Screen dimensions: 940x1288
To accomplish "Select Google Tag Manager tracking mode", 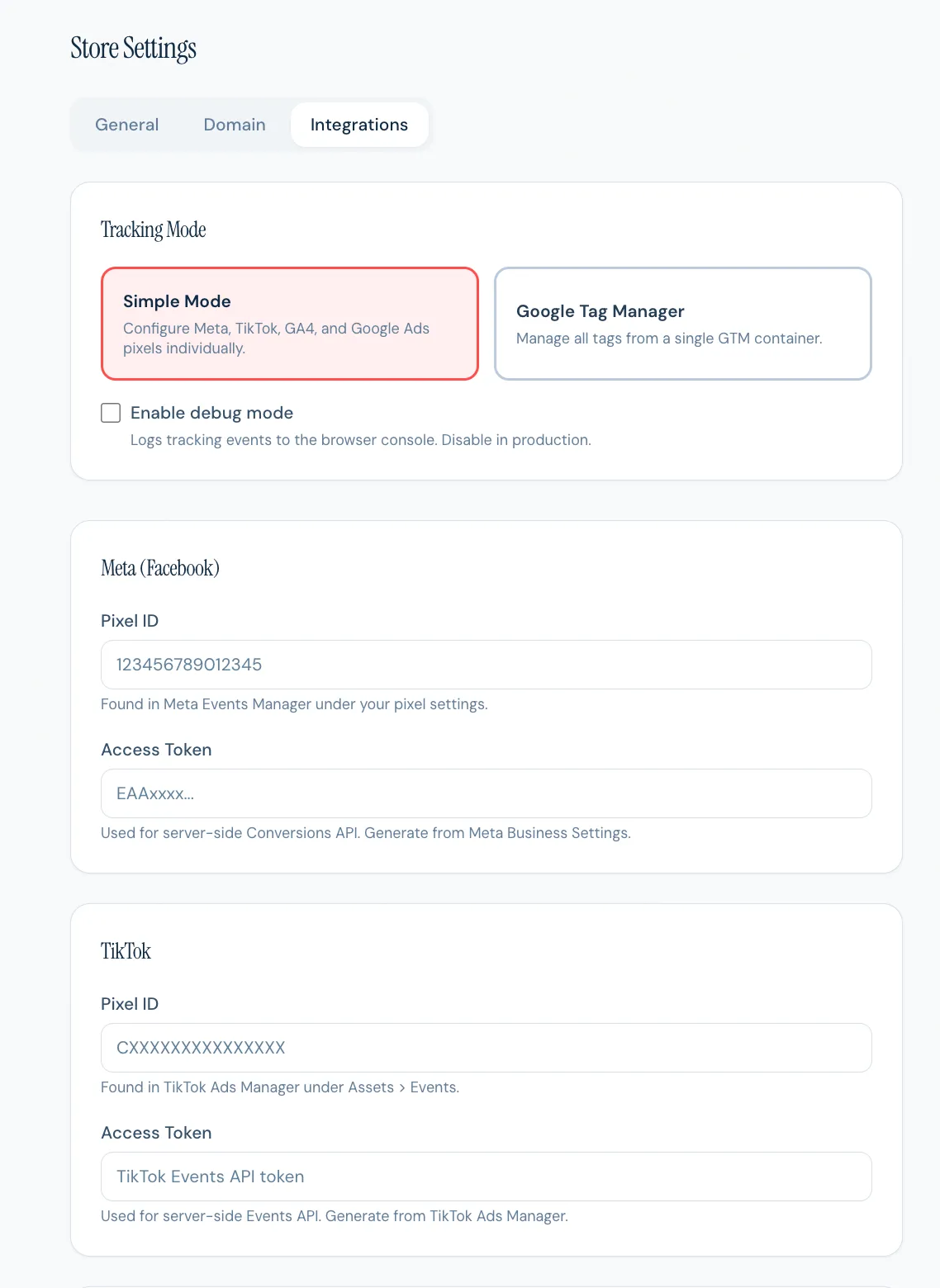I will [x=682, y=324].
